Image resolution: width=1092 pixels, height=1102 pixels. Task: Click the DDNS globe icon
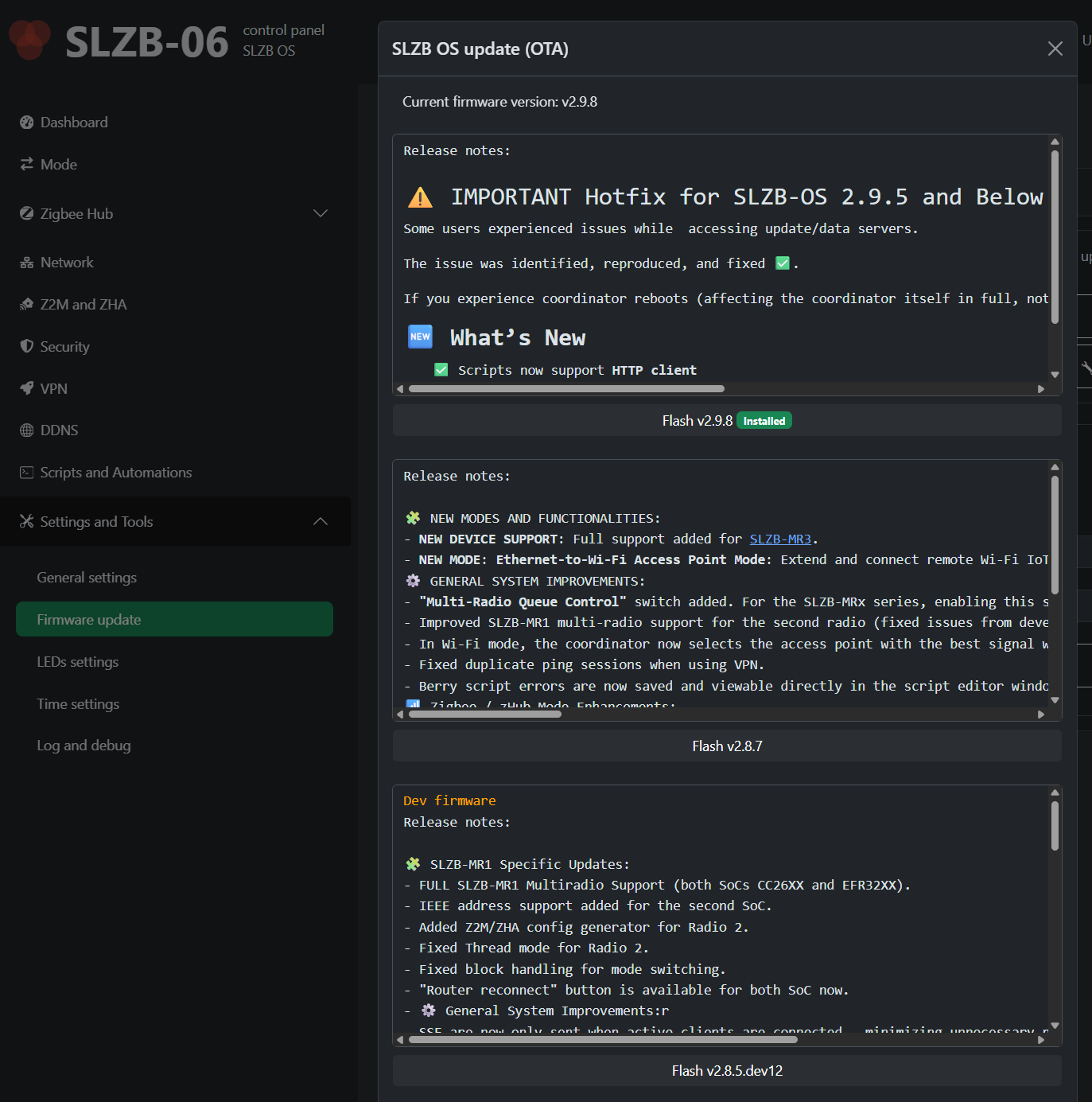click(x=27, y=430)
